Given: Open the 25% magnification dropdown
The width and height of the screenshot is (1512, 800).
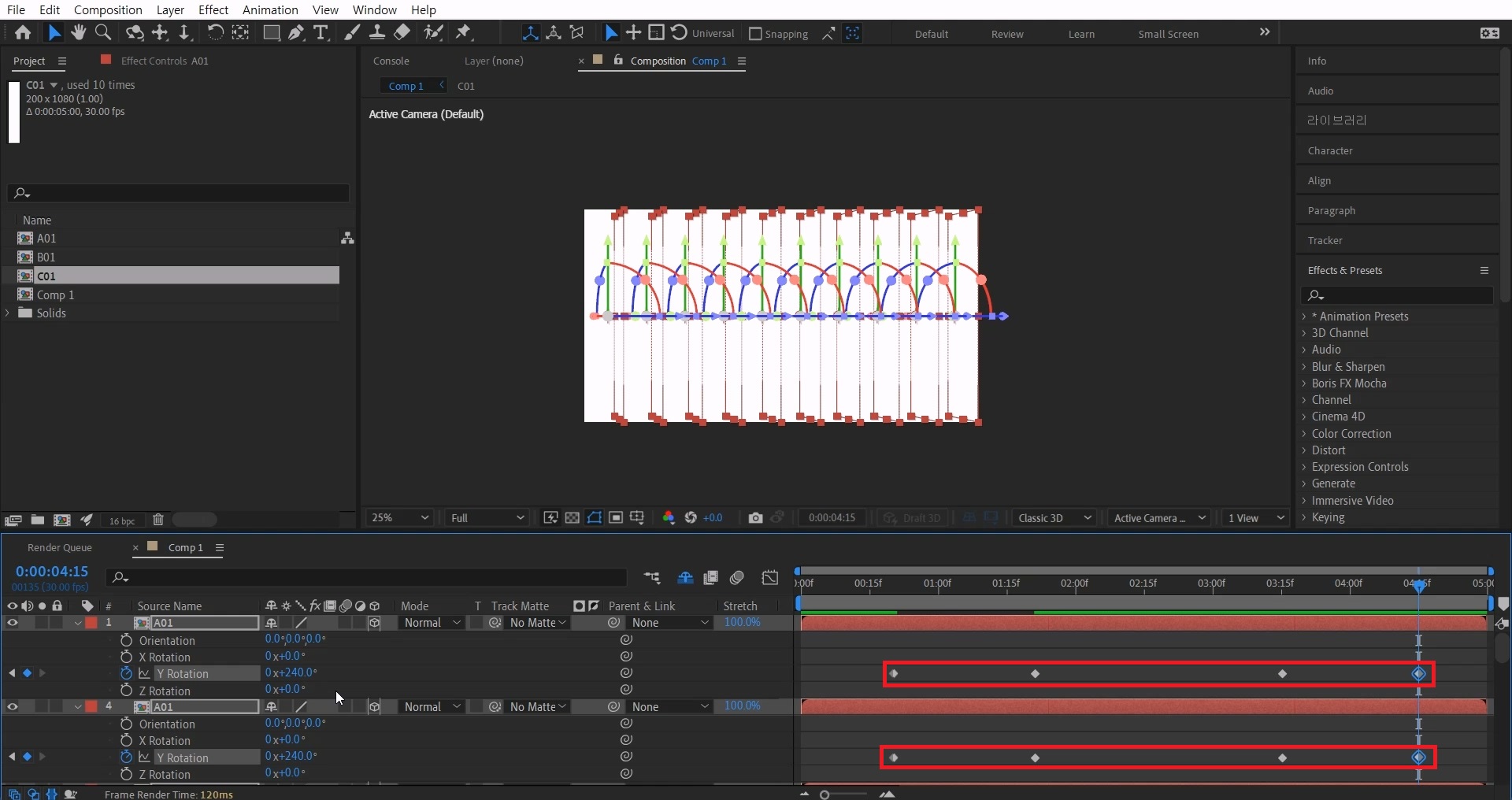Looking at the screenshot, I should pyautogui.click(x=400, y=517).
